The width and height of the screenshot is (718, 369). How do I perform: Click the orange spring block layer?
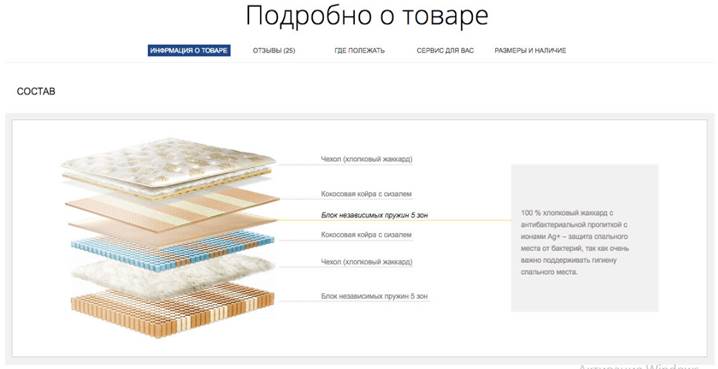(x=172, y=310)
